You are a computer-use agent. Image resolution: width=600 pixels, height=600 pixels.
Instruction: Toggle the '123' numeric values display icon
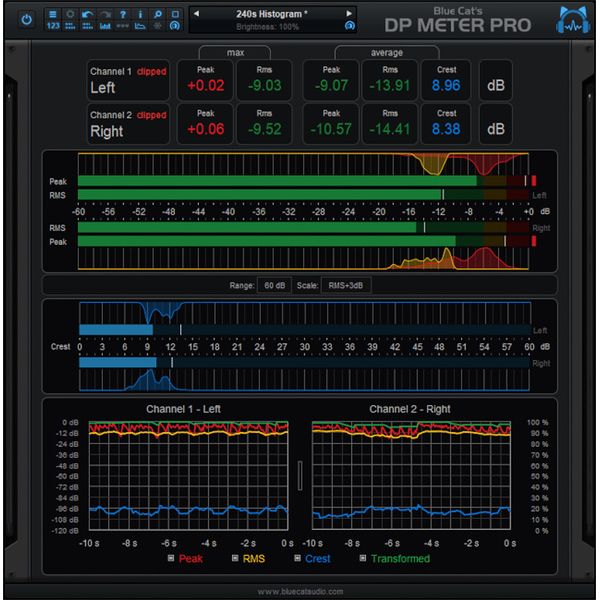[53, 26]
